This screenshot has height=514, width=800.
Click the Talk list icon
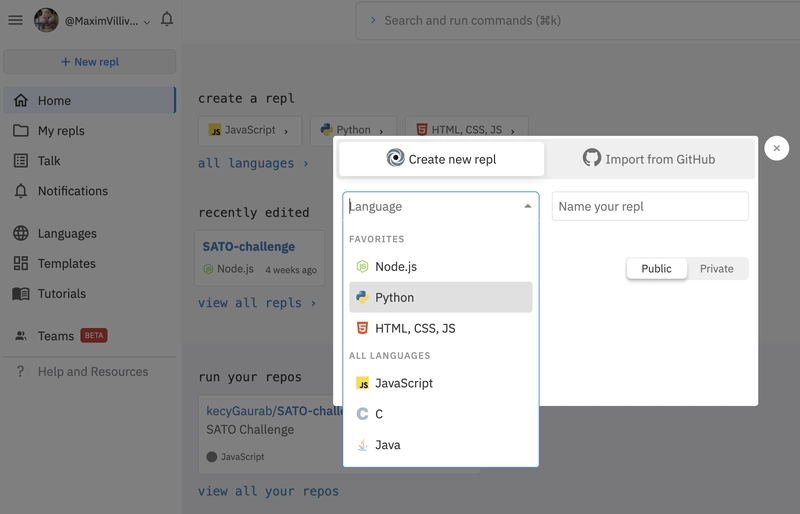tap(20, 161)
